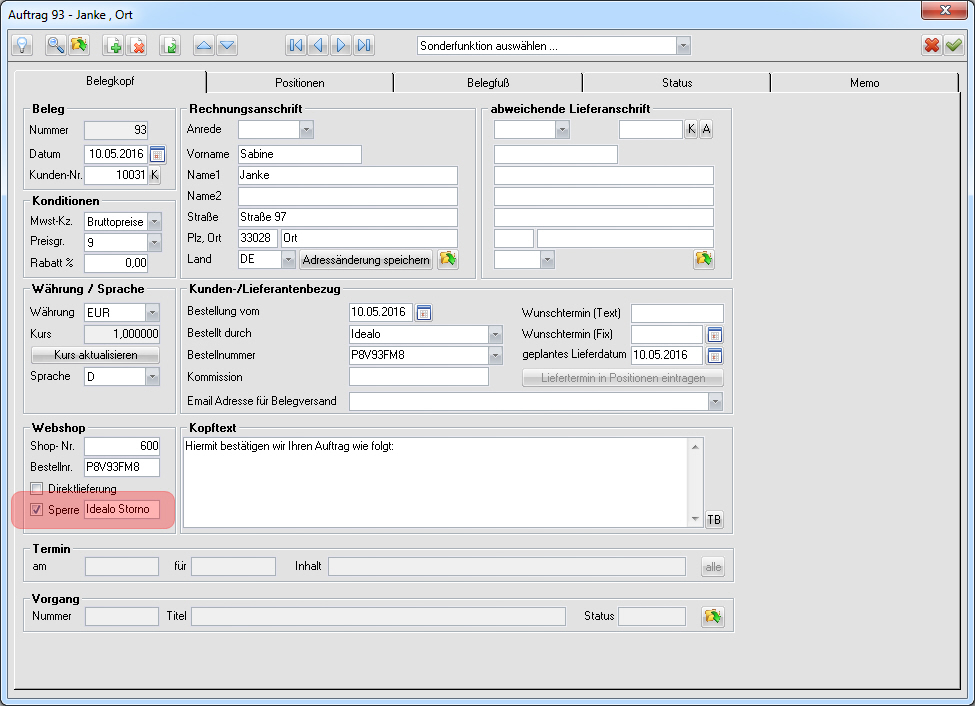Image resolution: width=975 pixels, height=706 pixels.
Task: Open calendar for Wunschtermin (Fix)
Action: 714,335
